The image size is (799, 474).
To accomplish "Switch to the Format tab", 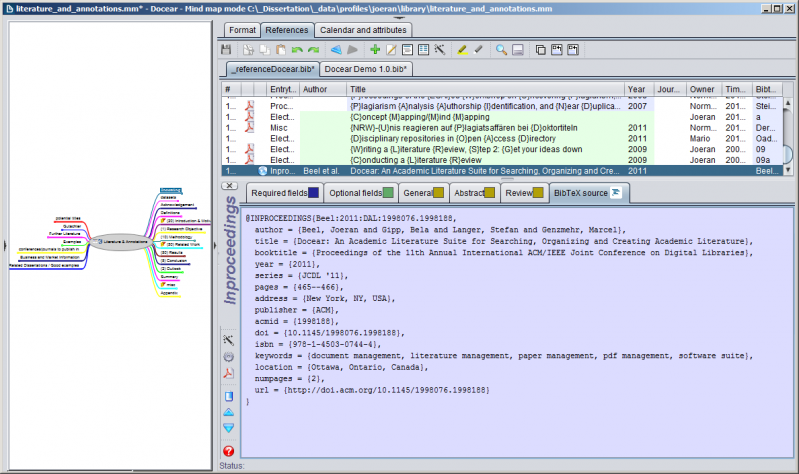I will [x=242, y=30].
